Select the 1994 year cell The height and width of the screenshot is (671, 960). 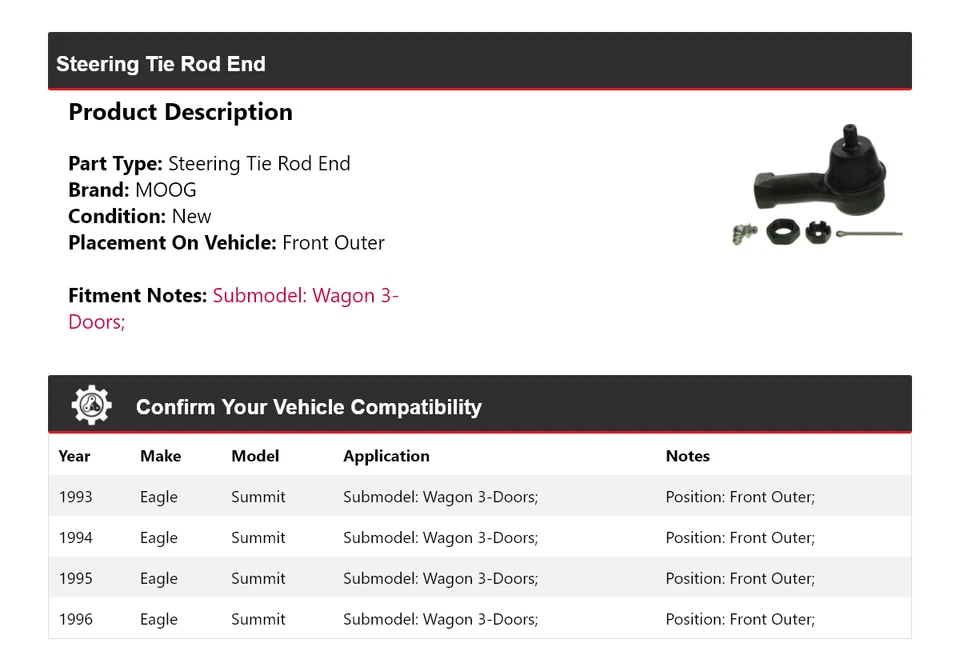click(x=75, y=538)
